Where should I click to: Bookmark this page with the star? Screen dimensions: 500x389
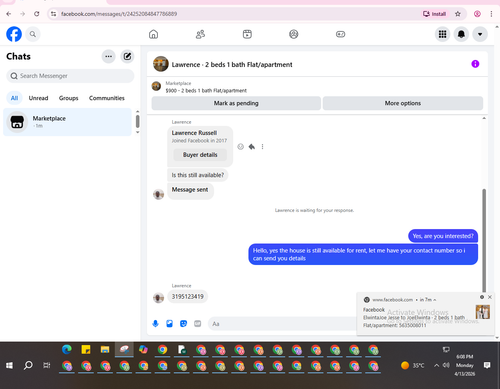[x=458, y=14]
